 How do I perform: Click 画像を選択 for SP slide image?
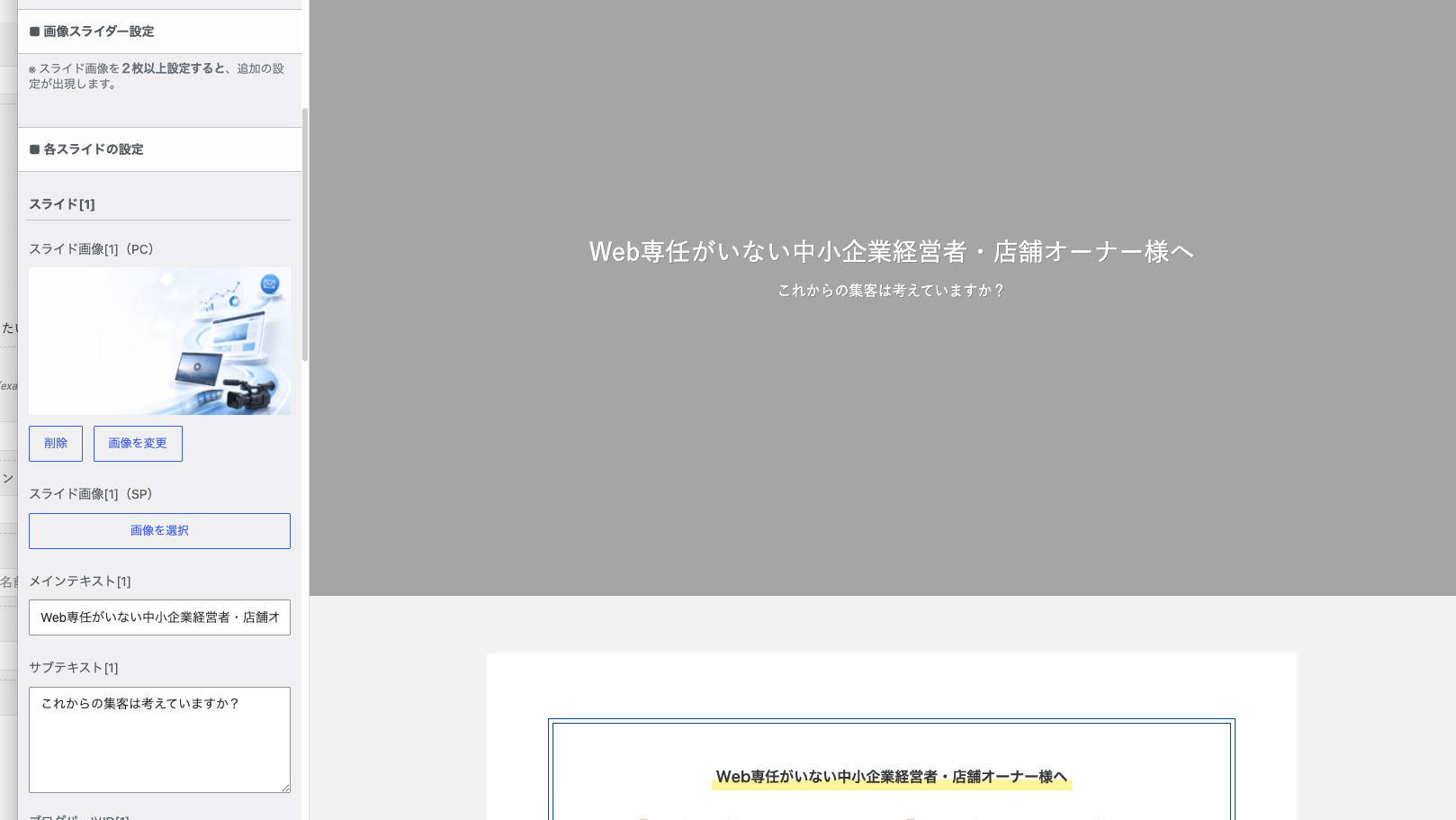pyautogui.click(x=159, y=531)
